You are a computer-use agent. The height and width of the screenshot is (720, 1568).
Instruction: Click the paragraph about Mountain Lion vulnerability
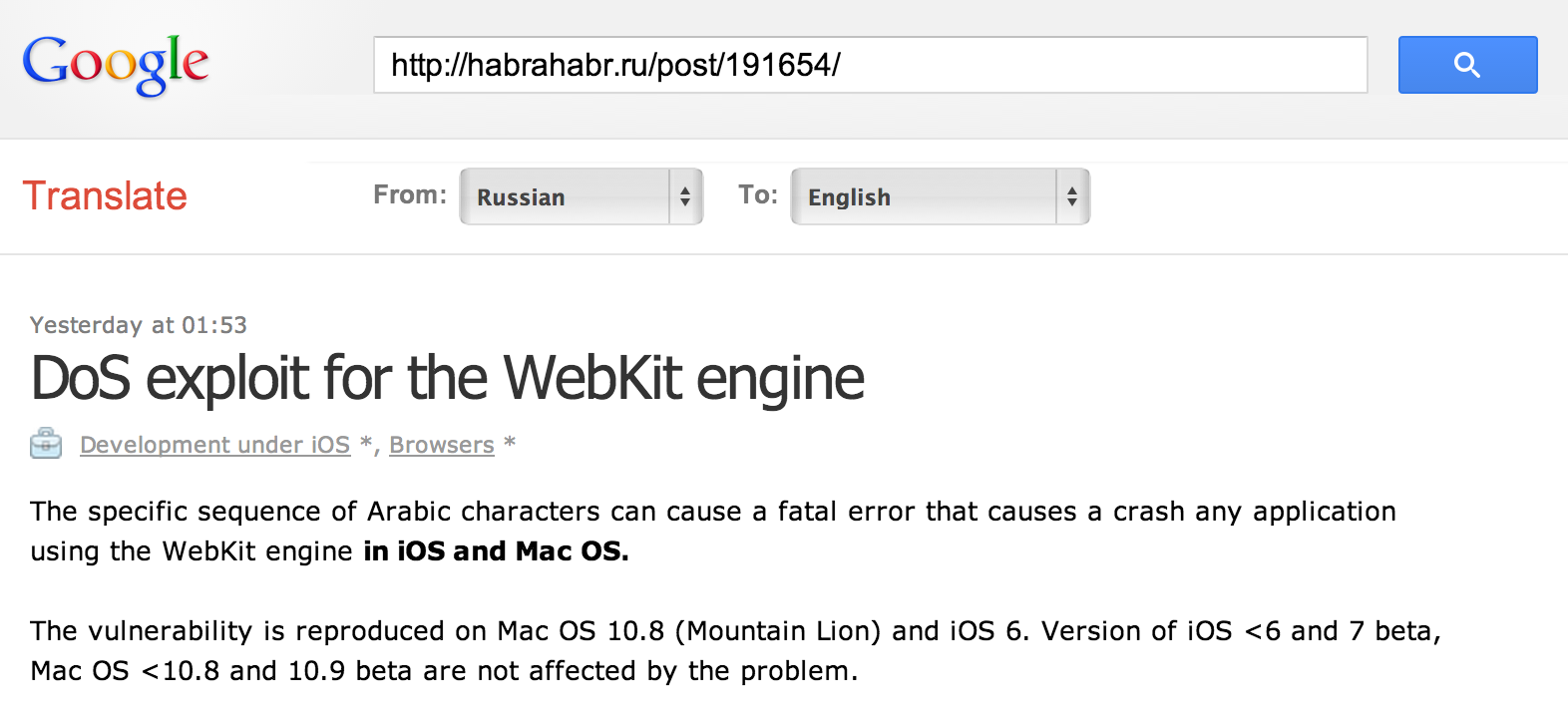[734, 631]
